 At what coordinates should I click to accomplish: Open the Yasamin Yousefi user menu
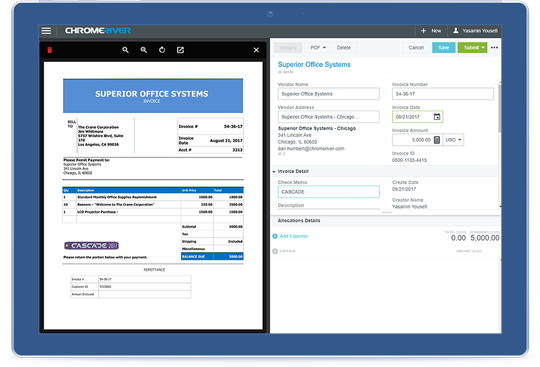[x=475, y=31]
